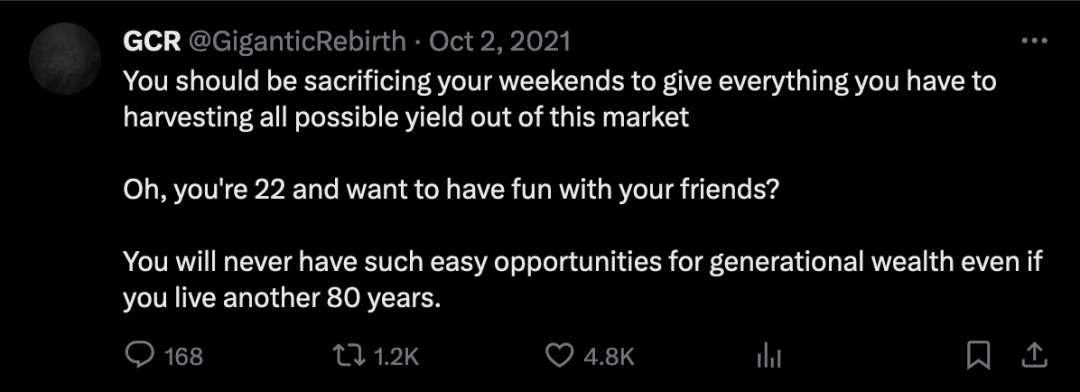Image resolution: width=1080 pixels, height=392 pixels.
Task: Share the tweet via upload arrow icon
Action: pyautogui.click(x=1035, y=355)
